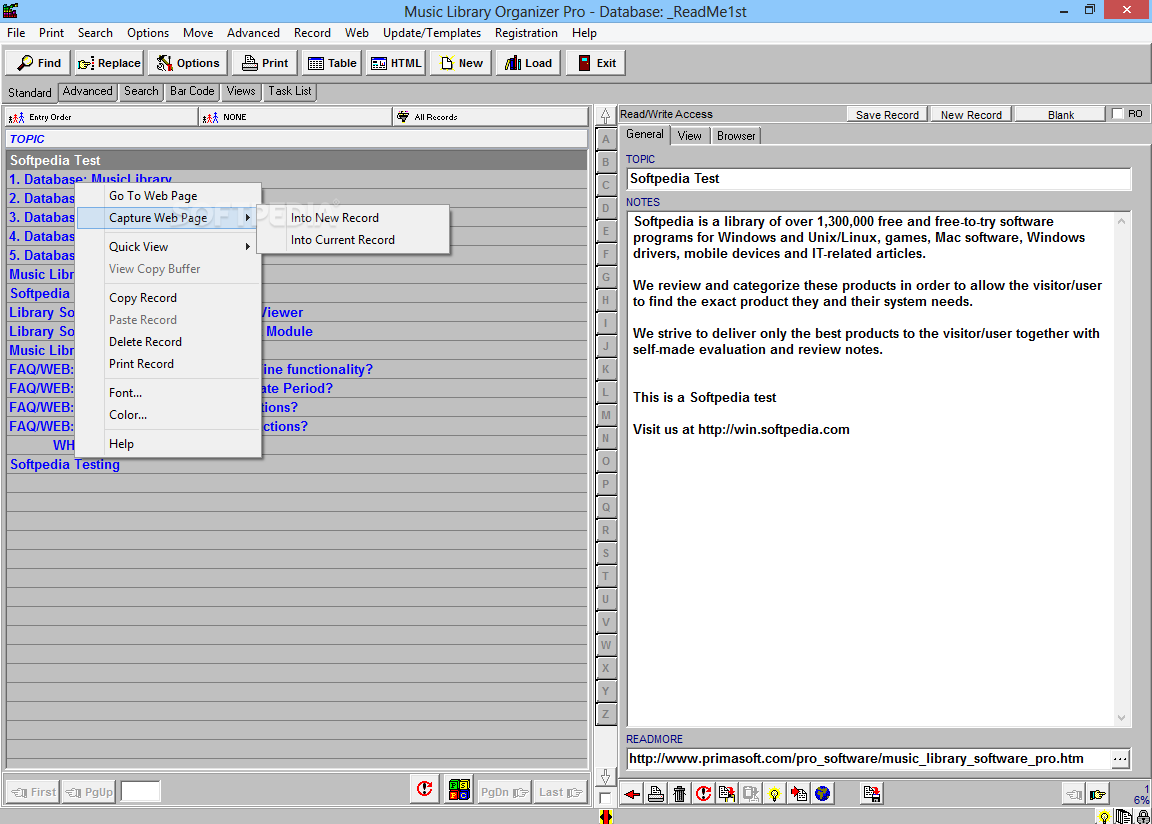The image size is (1152, 824).
Task: Click the red back-arrow icon in record toolbar
Action: pyautogui.click(x=632, y=794)
